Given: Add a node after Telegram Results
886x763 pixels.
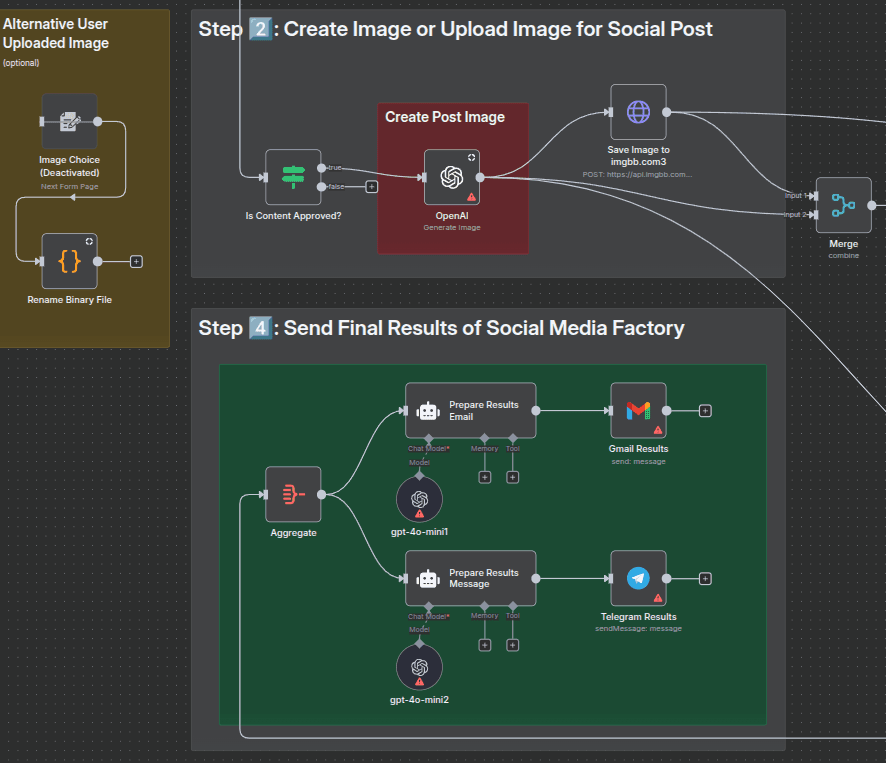Looking at the screenshot, I should coord(705,578).
